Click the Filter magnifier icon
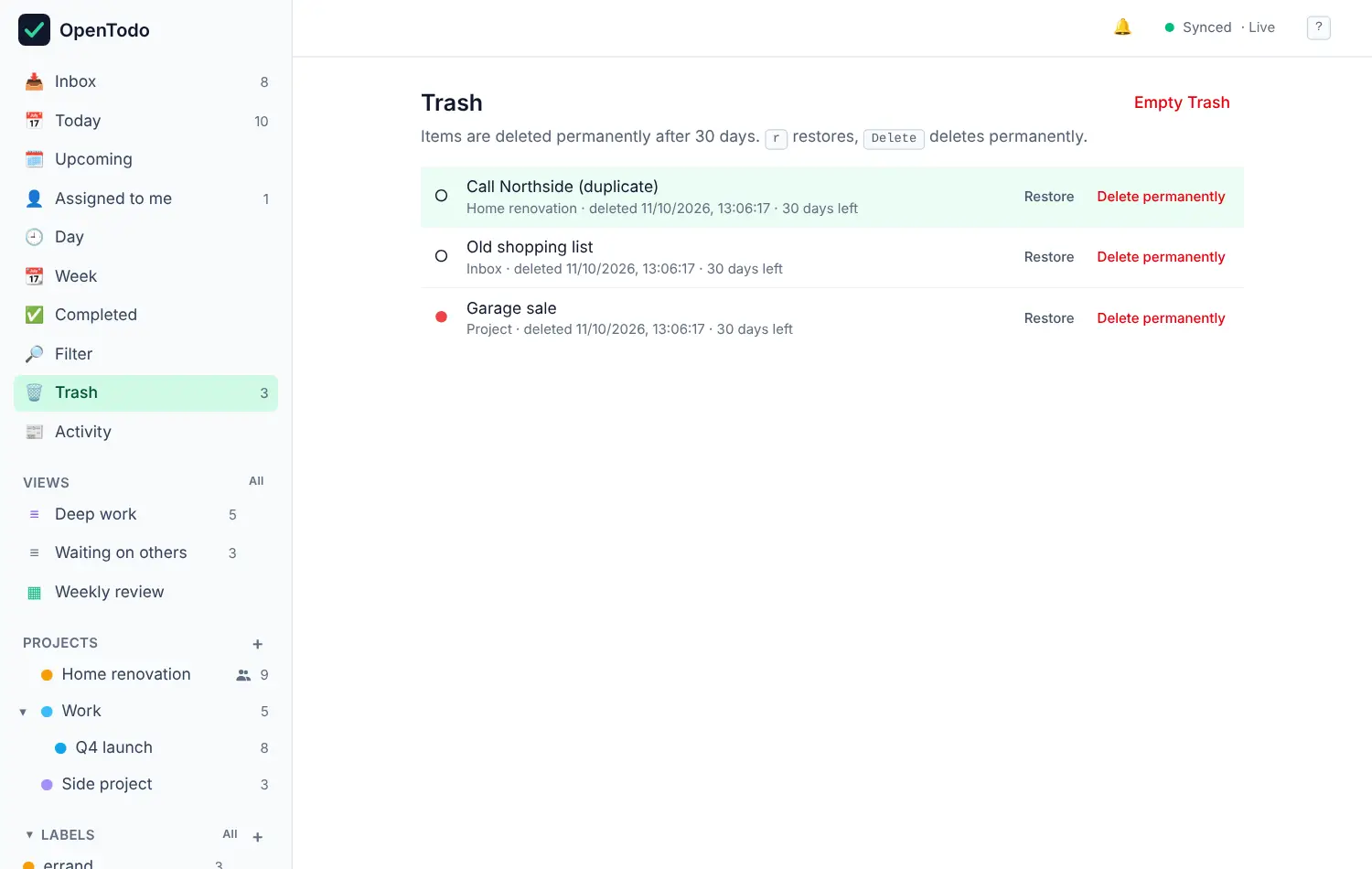This screenshot has height=869, width=1372. coord(34,354)
